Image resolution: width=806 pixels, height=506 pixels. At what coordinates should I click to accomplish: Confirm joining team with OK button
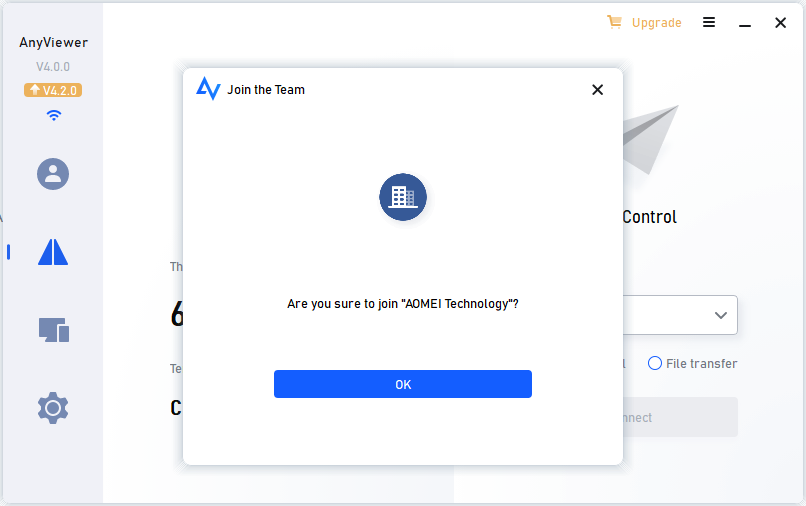click(402, 384)
